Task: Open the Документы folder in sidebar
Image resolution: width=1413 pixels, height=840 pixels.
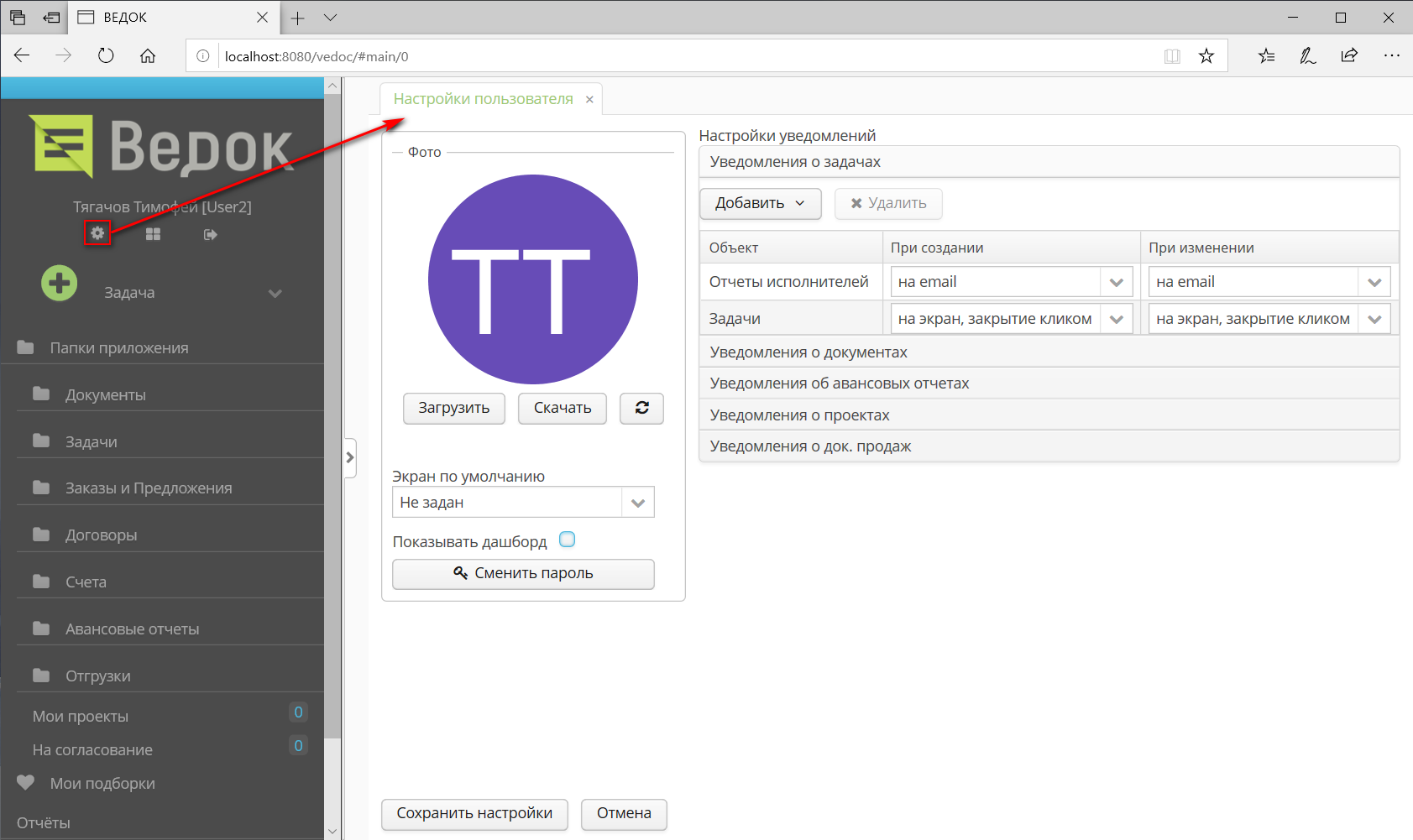Action: click(106, 394)
